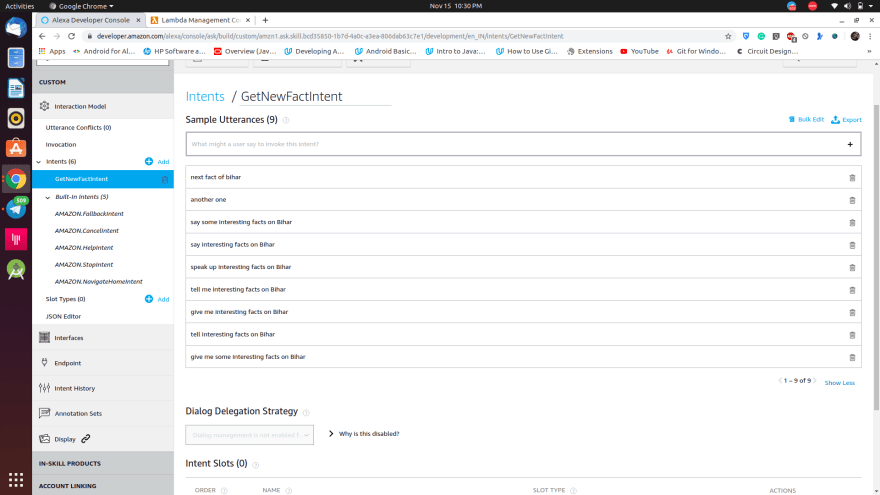Open a new Chrome tab
This screenshot has width=880, height=495.
(x=265, y=20)
